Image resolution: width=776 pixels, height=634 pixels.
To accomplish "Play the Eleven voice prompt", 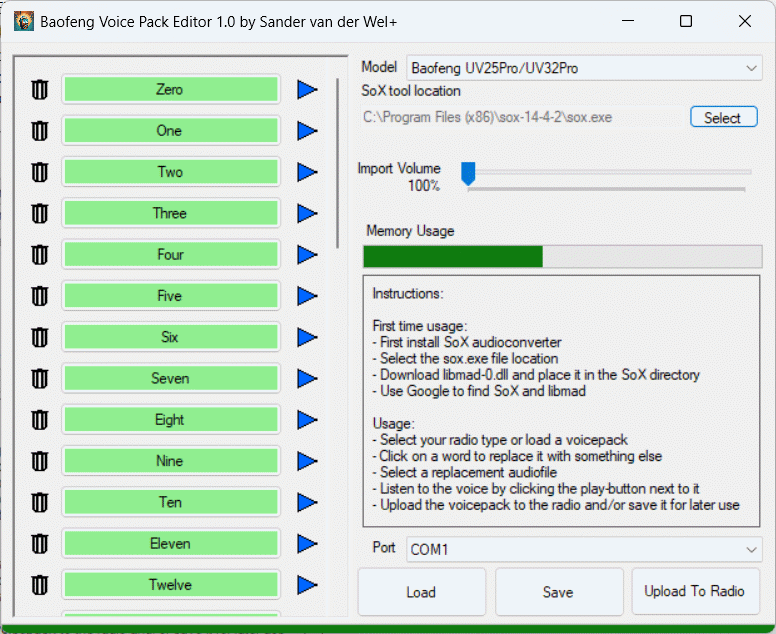I will pyautogui.click(x=307, y=544).
